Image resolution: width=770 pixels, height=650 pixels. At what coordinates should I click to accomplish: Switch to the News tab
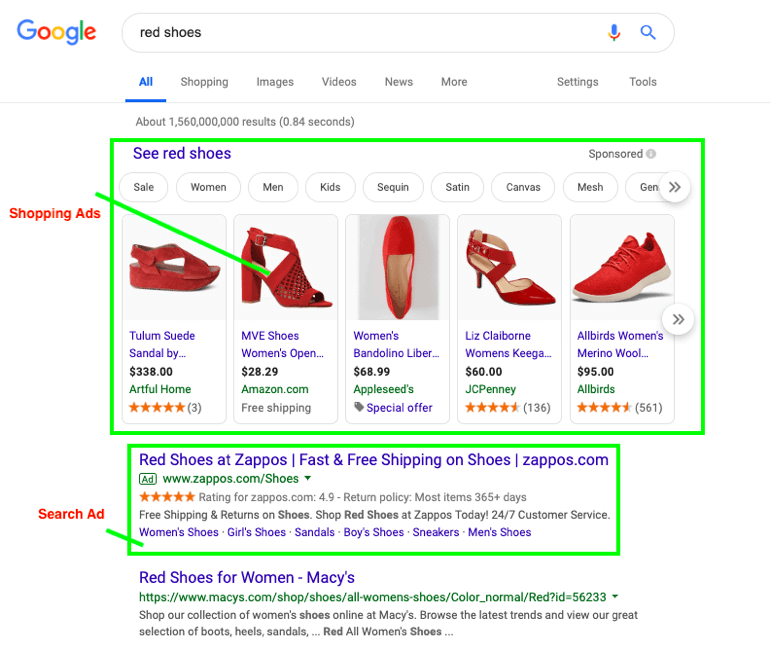pos(399,82)
